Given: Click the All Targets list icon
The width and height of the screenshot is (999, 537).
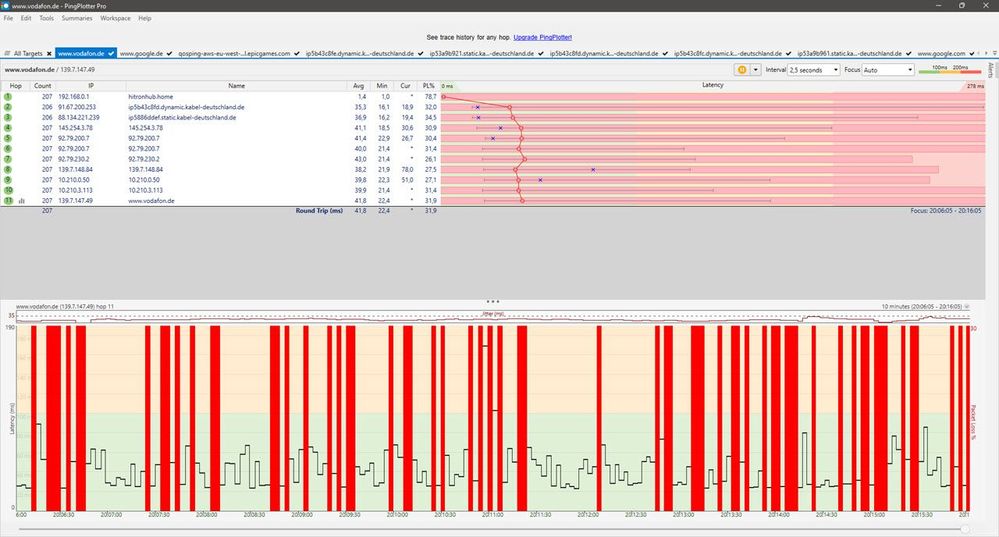Looking at the screenshot, I should click(7, 53).
